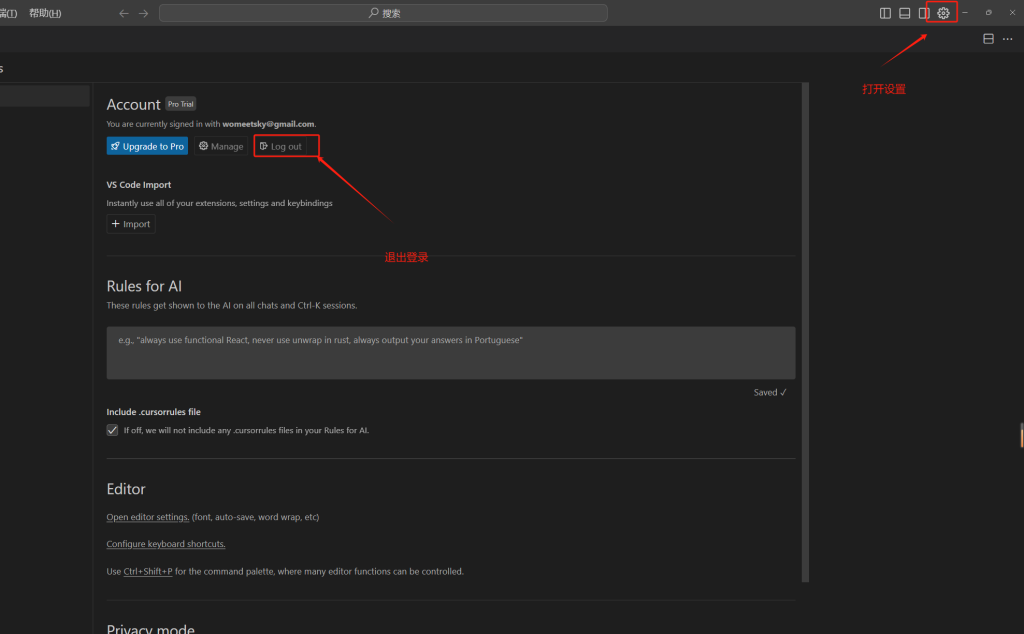
Task: Open Cursor settings via the gear icon
Action: pos(943,13)
